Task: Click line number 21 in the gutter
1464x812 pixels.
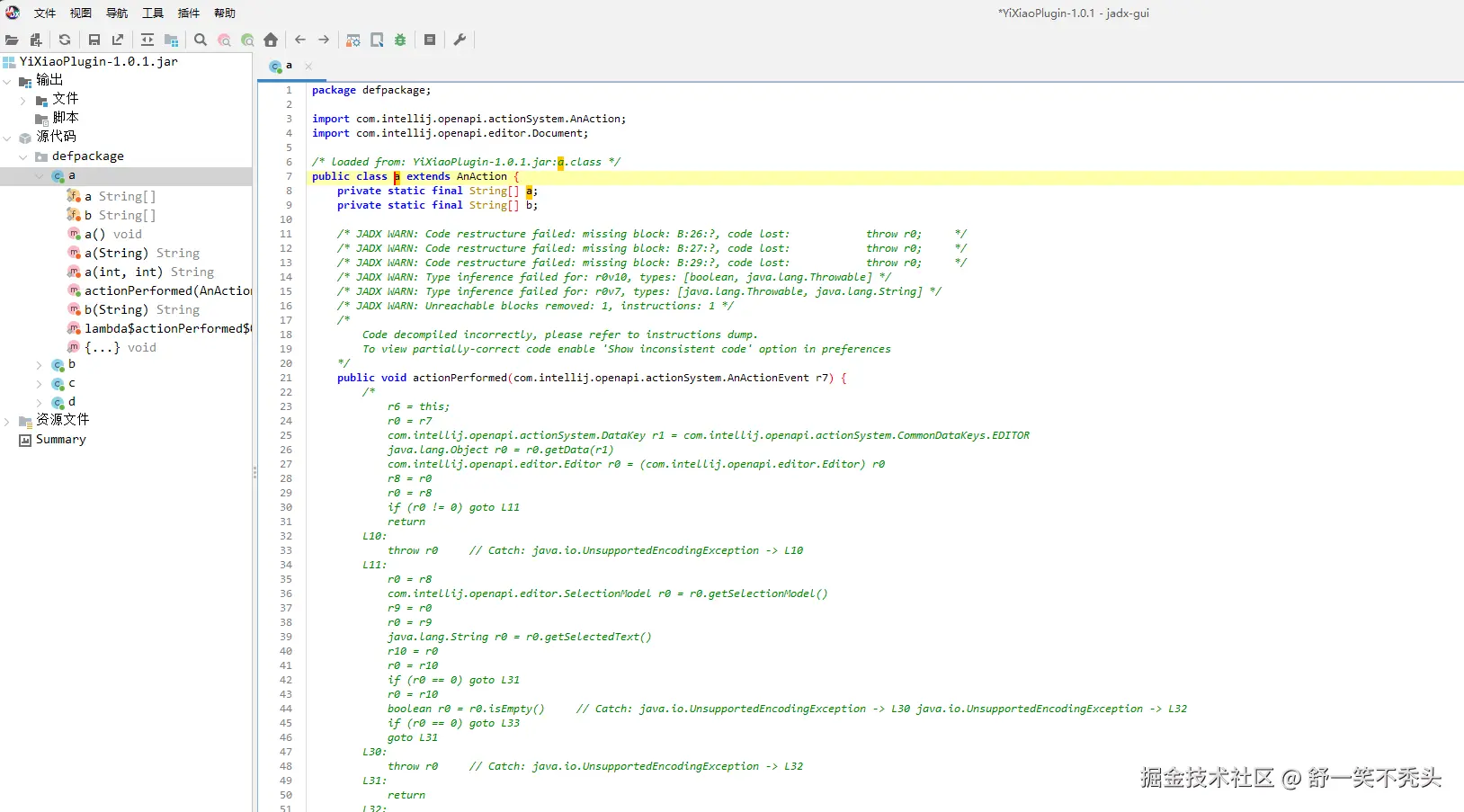Action: (286, 378)
